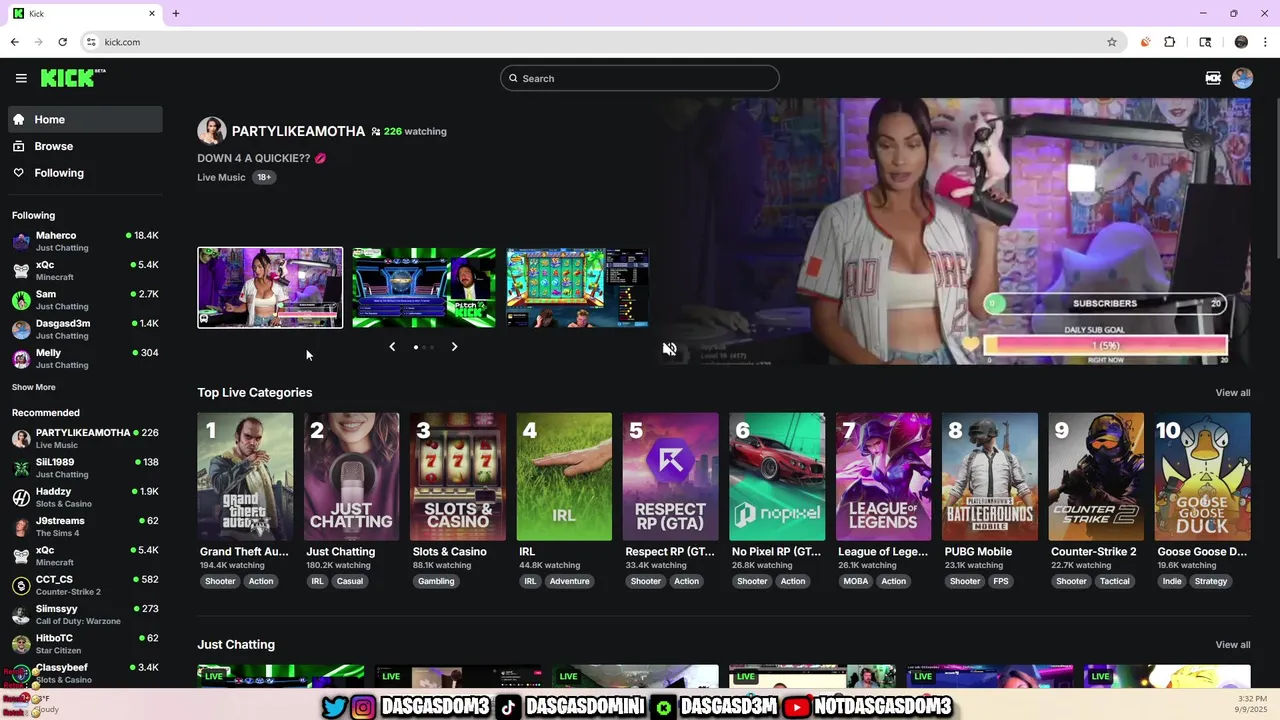The width and height of the screenshot is (1280, 720).
Task: Open PUBG Mobile category card
Action: (990, 477)
